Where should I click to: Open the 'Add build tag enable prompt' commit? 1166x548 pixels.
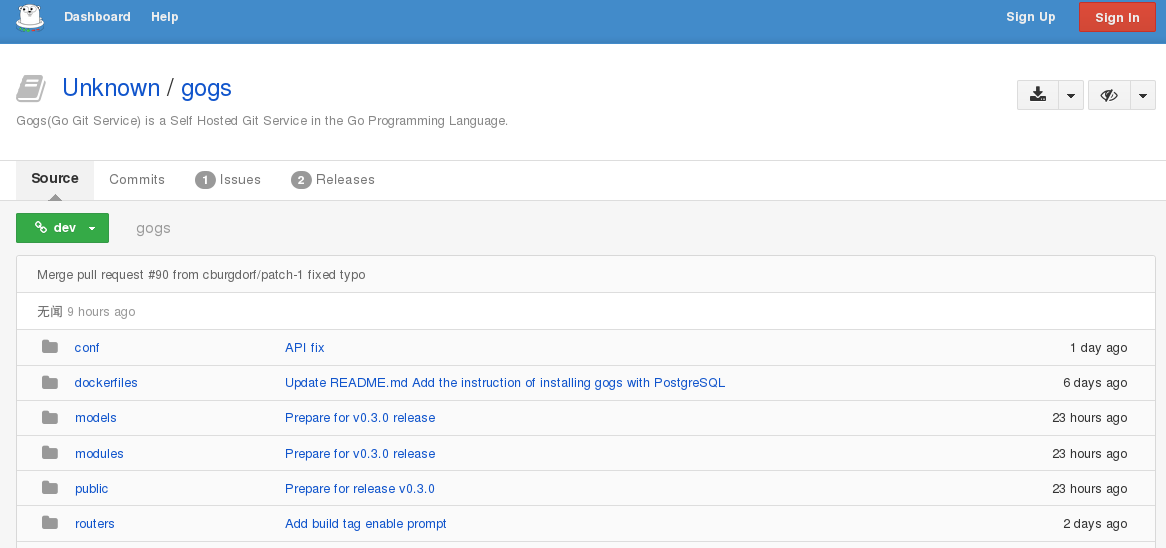[x=365, y=523]
